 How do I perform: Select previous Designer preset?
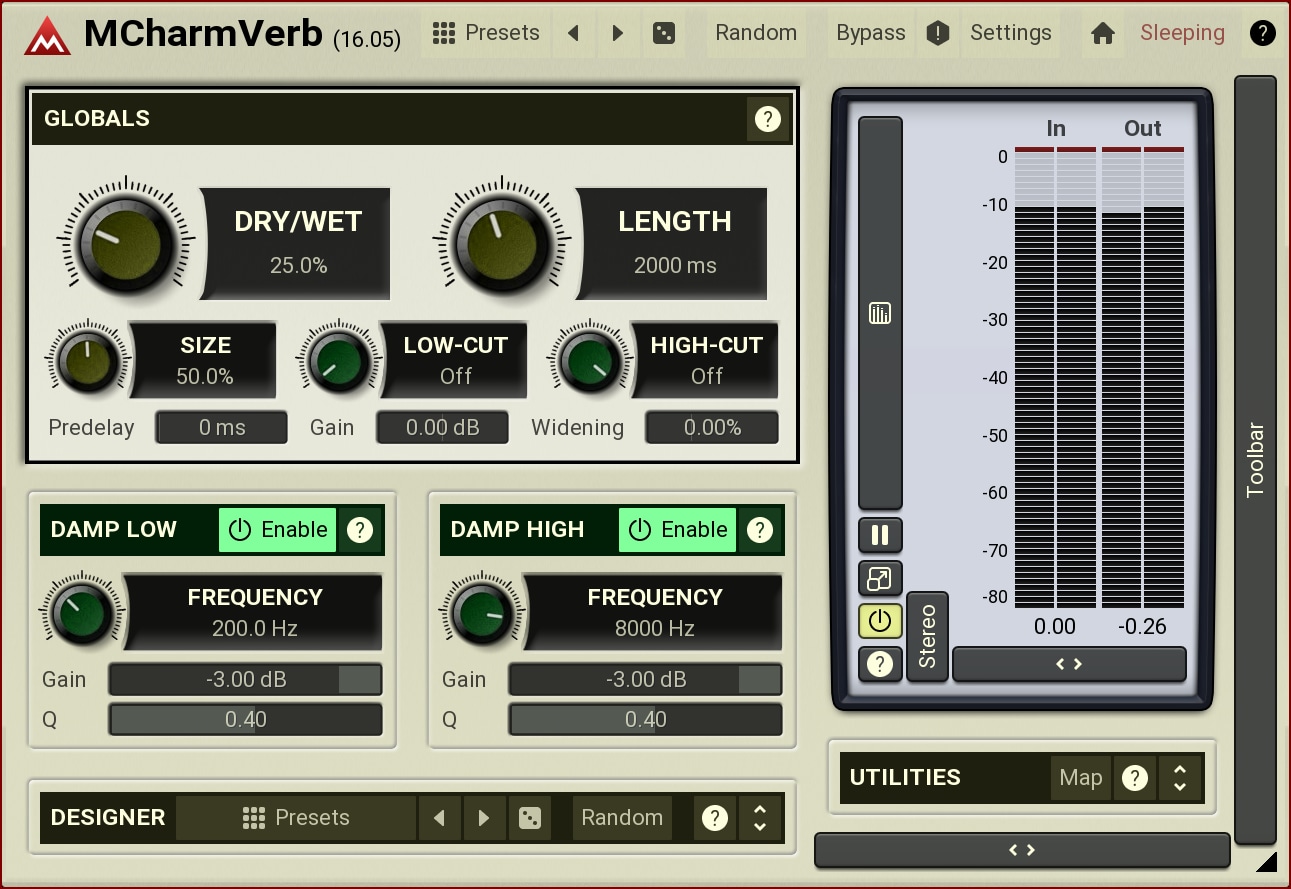point(439,818)
